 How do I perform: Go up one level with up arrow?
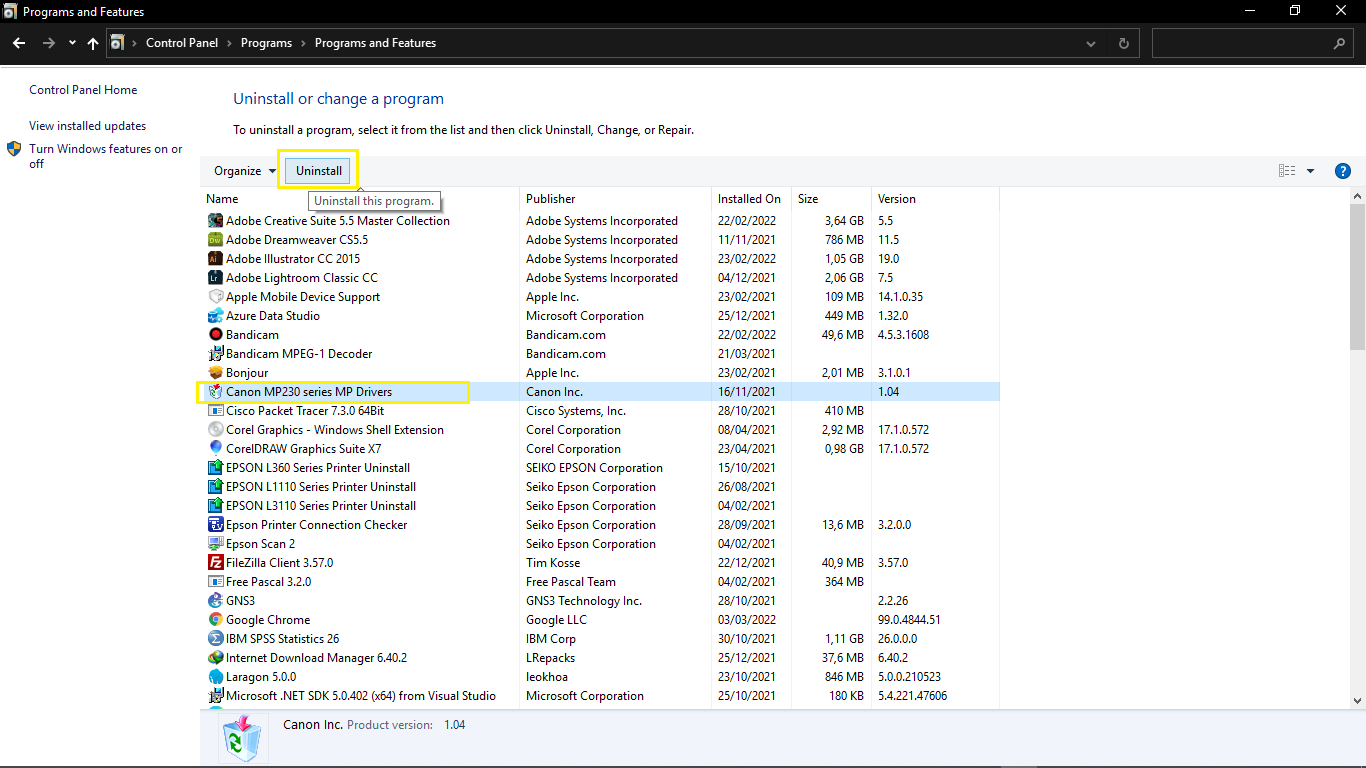[x=93, y=43]
